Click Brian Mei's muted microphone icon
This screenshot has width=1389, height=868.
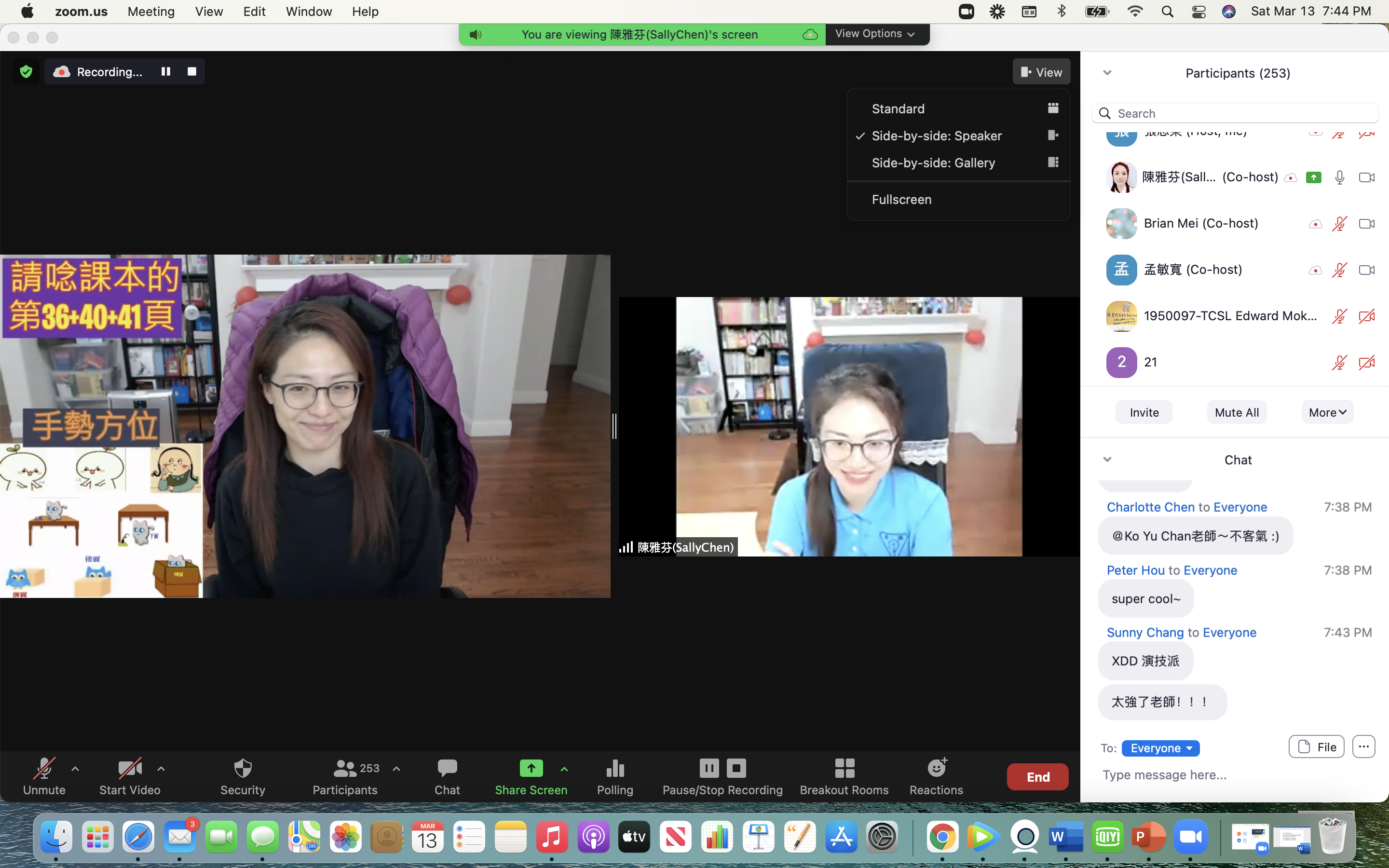click(x=1339, y=224)
